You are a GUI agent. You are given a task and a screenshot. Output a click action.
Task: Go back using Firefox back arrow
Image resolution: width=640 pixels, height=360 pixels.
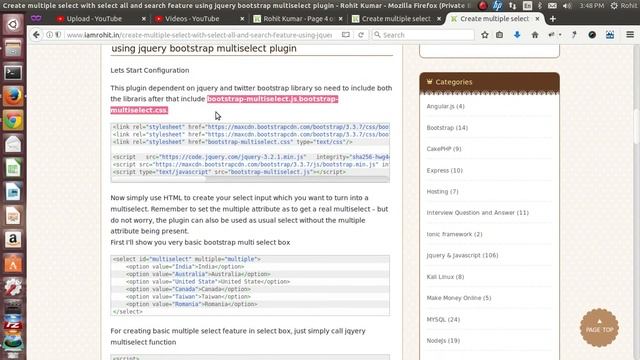coord(36,35)
